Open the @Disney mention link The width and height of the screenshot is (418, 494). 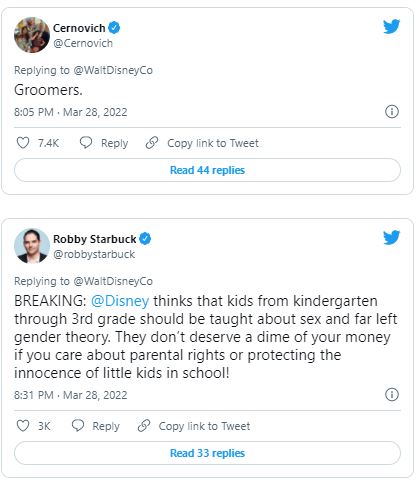[x=120, y=301]
